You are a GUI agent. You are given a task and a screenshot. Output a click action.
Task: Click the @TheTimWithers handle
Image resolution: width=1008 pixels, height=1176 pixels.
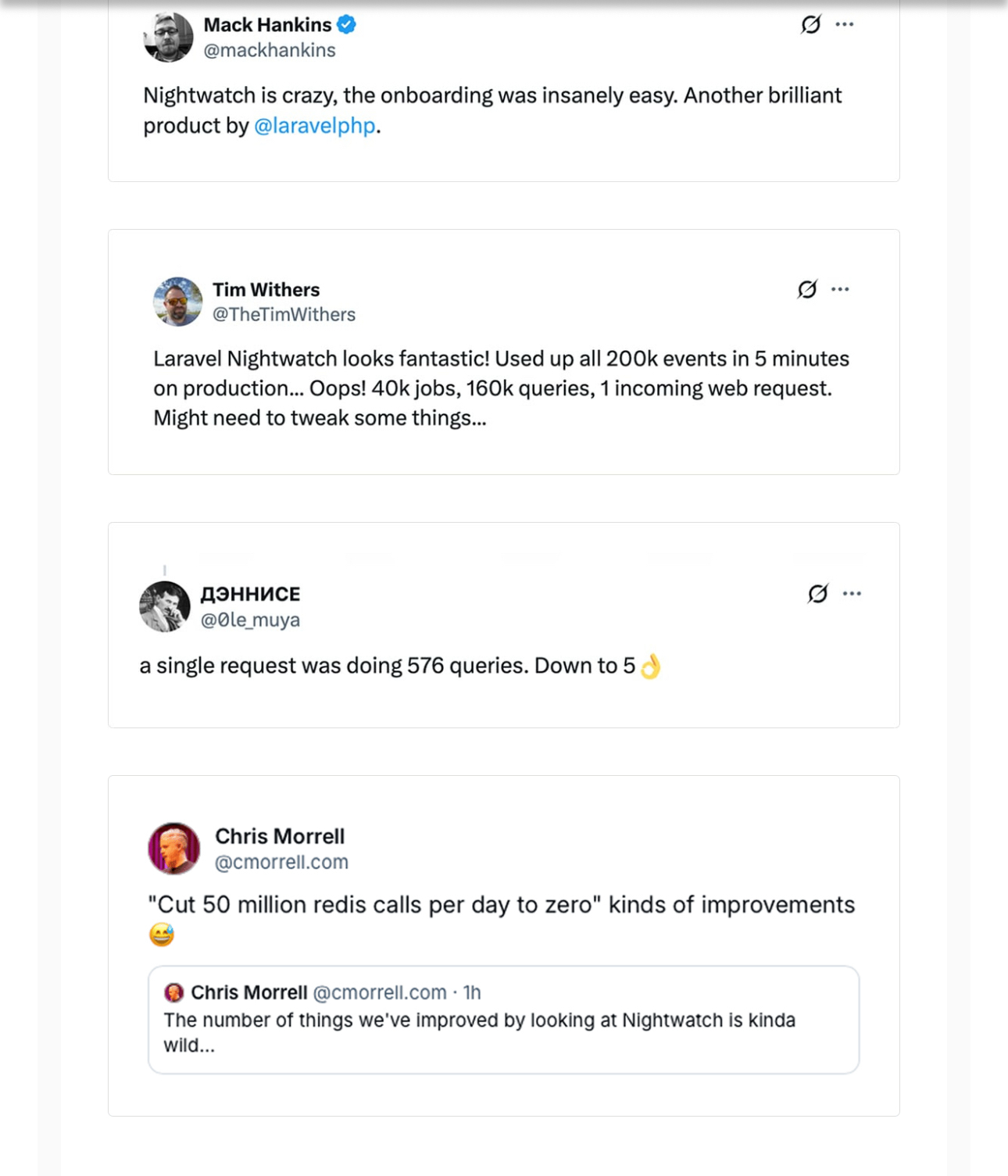coord(284,314)
